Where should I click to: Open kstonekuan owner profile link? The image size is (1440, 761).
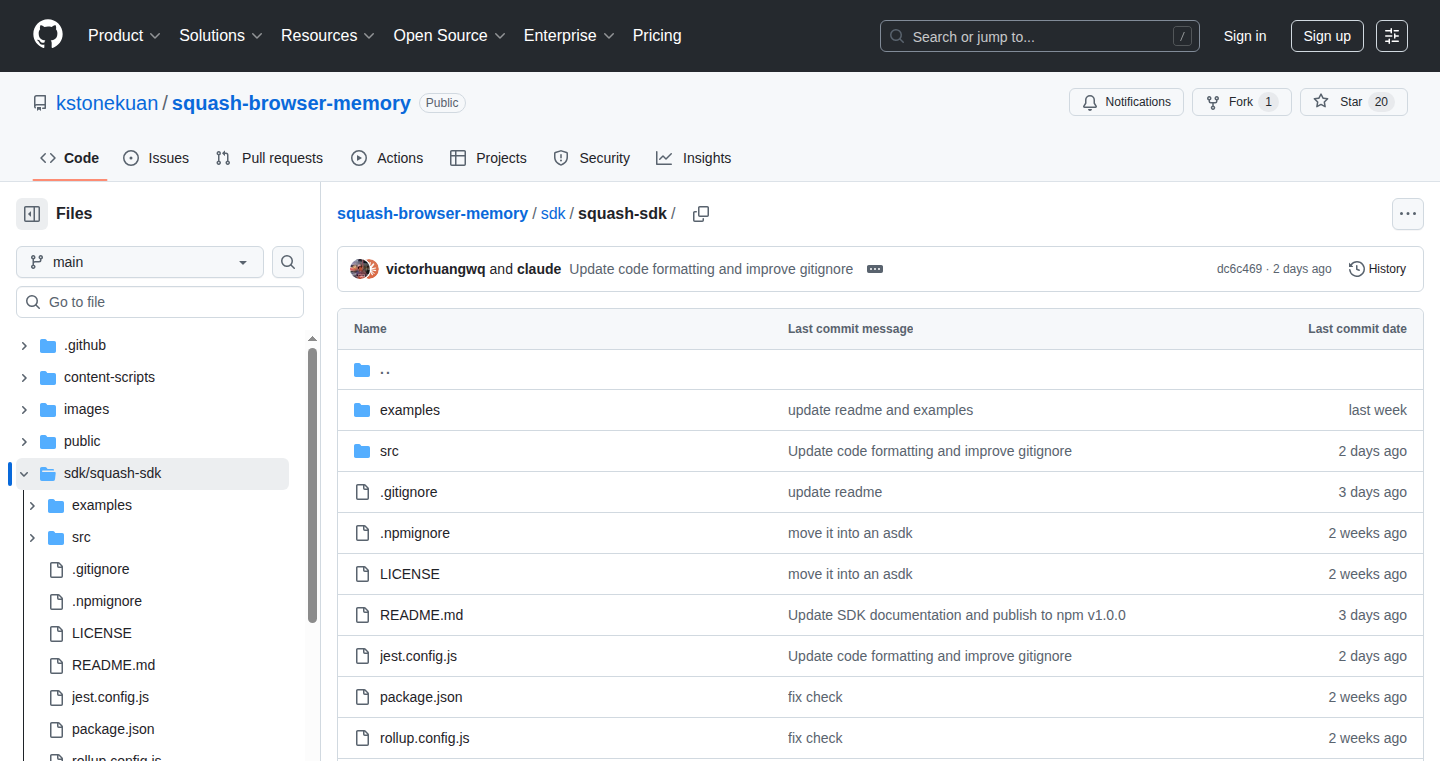pyautogui.click(x=107, y=103)
